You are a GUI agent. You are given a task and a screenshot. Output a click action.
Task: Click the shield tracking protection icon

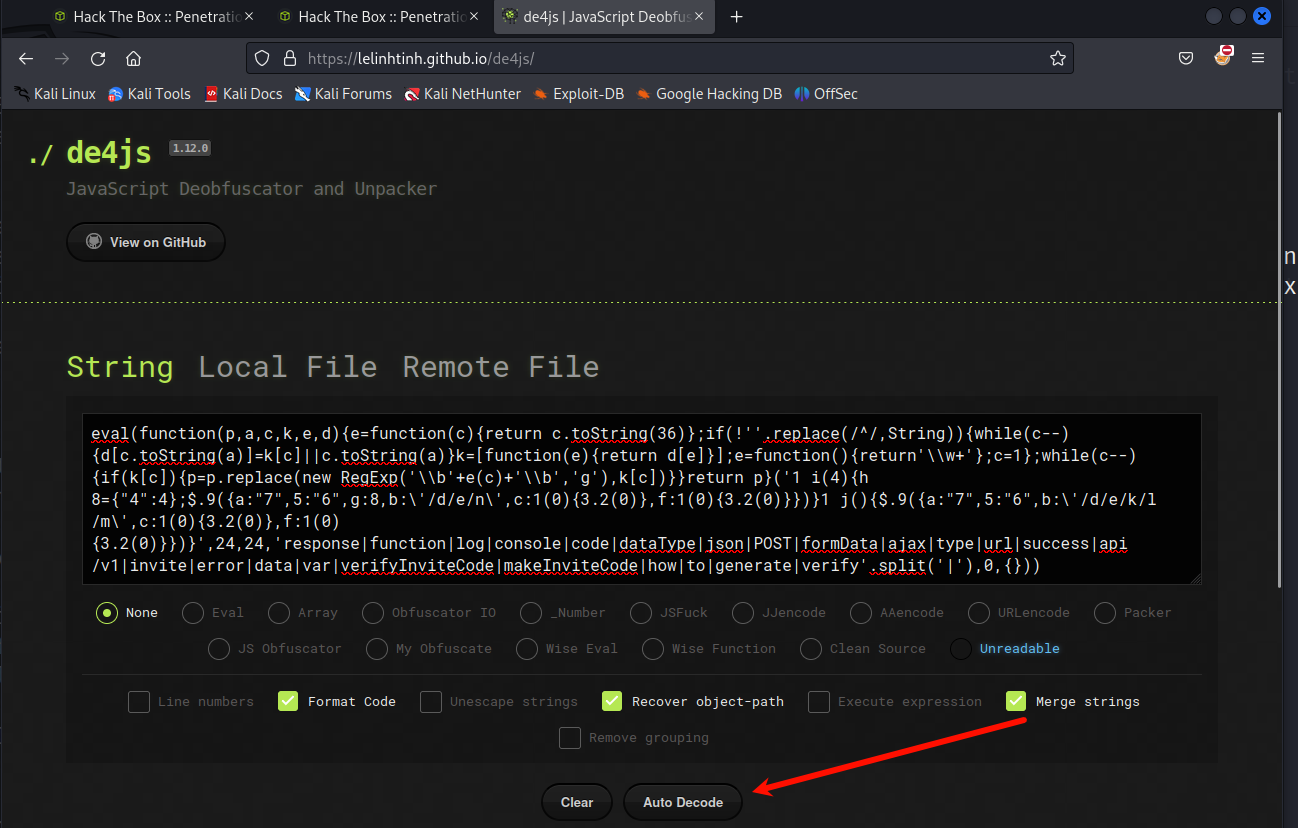click(262, 58)
